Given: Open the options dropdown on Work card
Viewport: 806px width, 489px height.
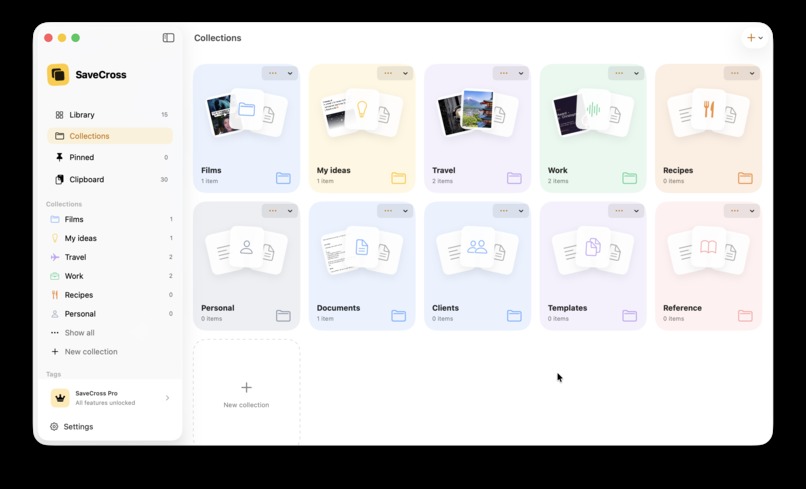Looking at the screenshot, I should tap(626, 73).
